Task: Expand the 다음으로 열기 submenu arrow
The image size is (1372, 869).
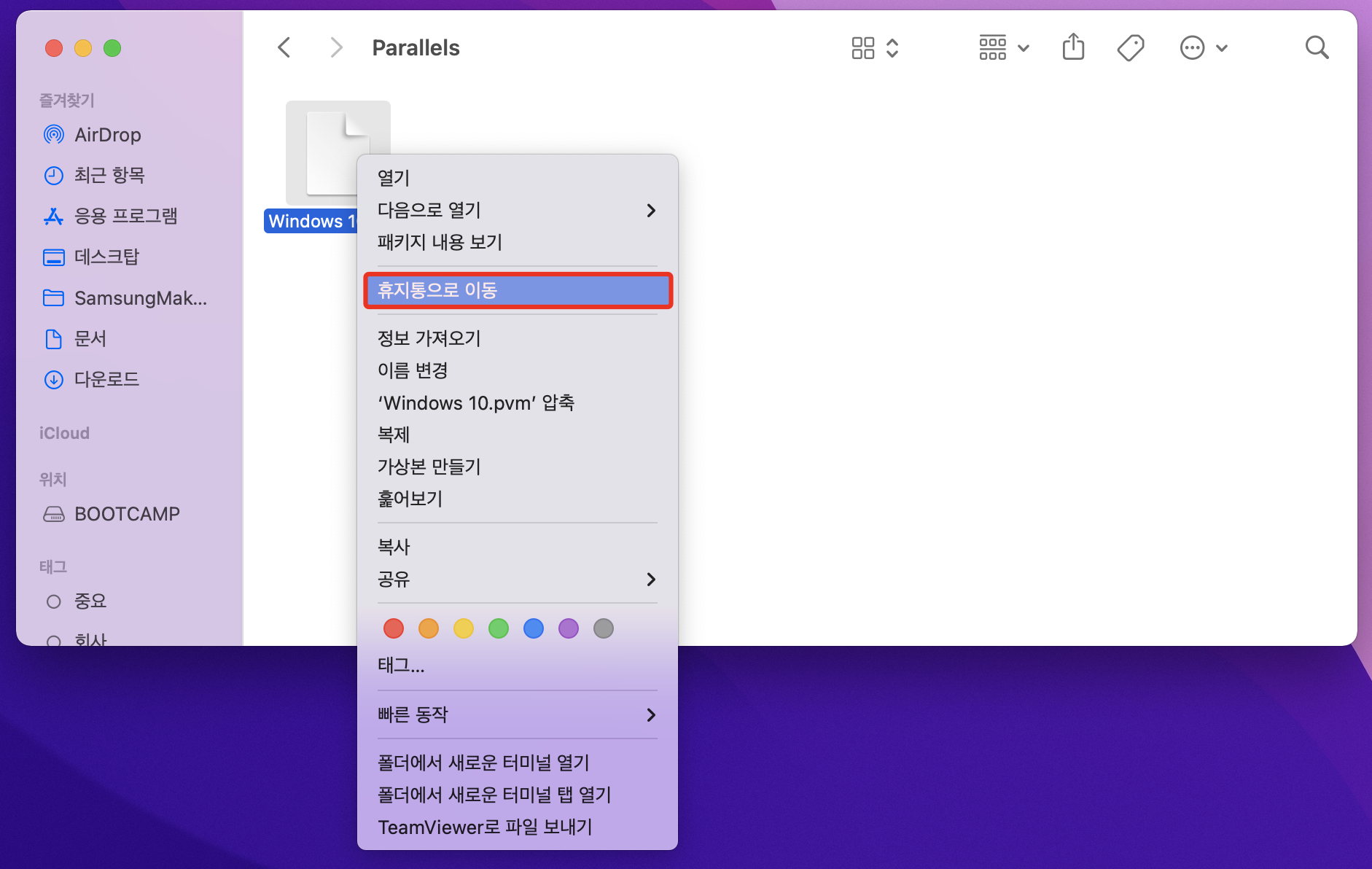Action: pos(651,211)
